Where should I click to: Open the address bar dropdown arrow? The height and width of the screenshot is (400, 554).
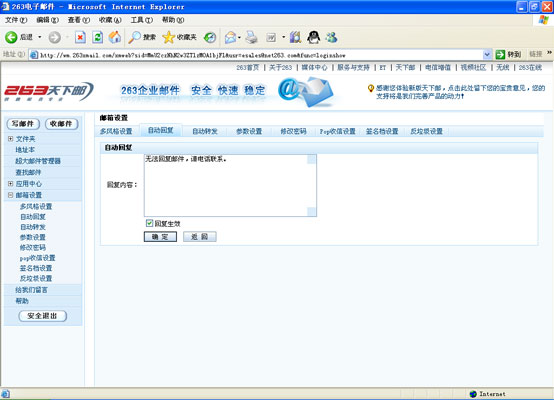[487, 55]
